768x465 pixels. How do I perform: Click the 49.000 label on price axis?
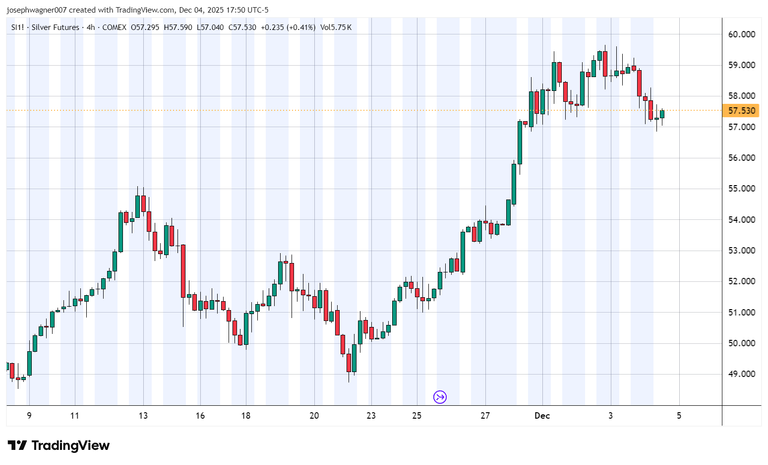(741, 374)
